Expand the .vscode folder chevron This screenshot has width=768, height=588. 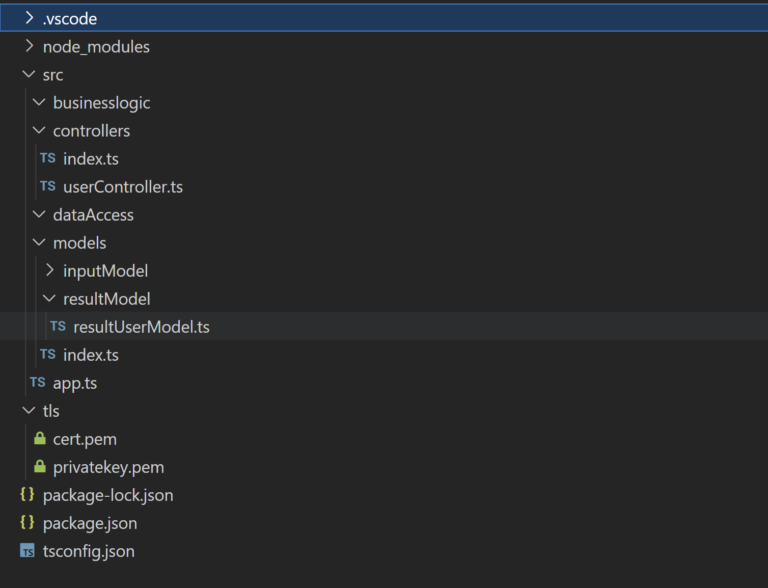(x=29, y=18)
